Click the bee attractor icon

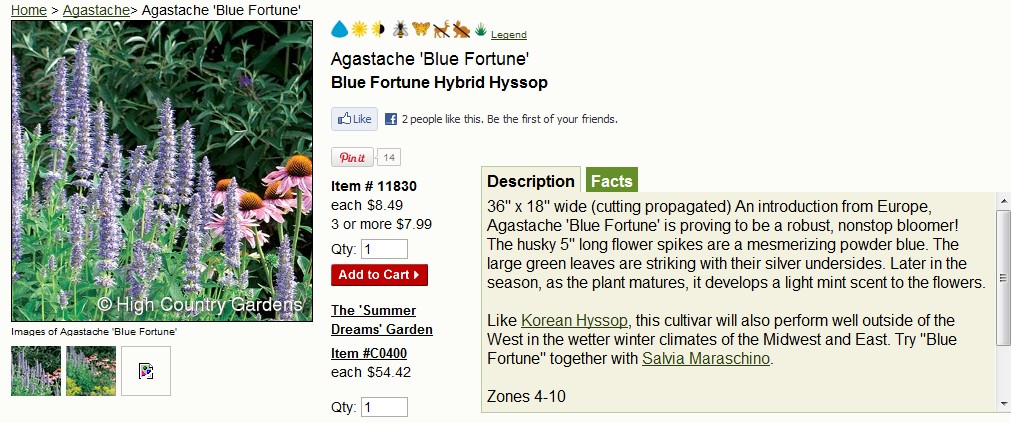[400, 29]
